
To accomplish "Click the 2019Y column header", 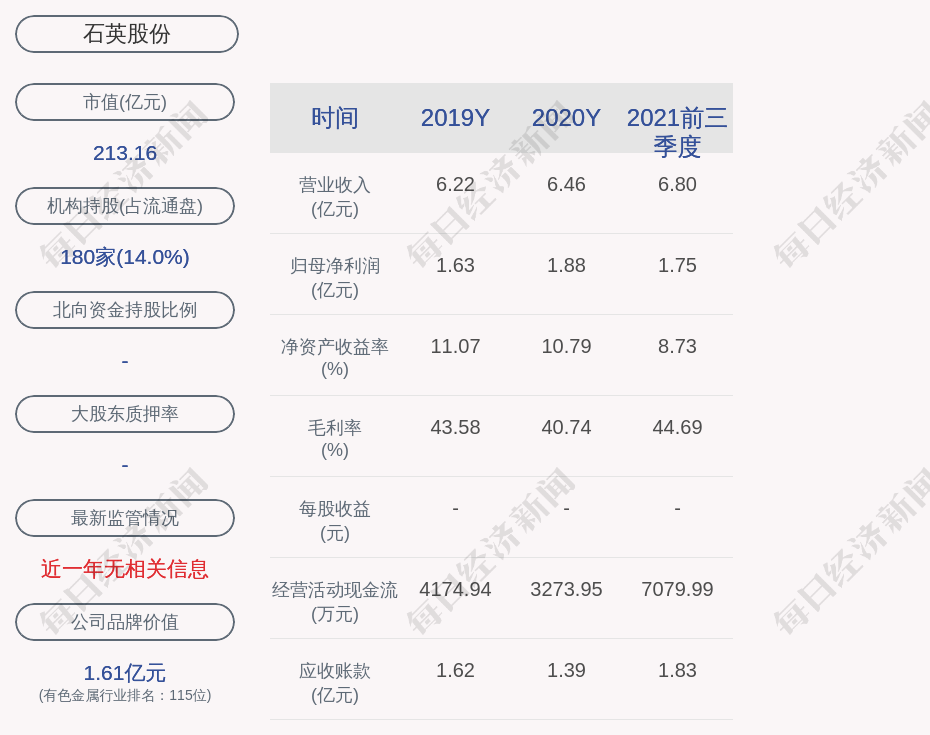I will (x=456, y=118).
